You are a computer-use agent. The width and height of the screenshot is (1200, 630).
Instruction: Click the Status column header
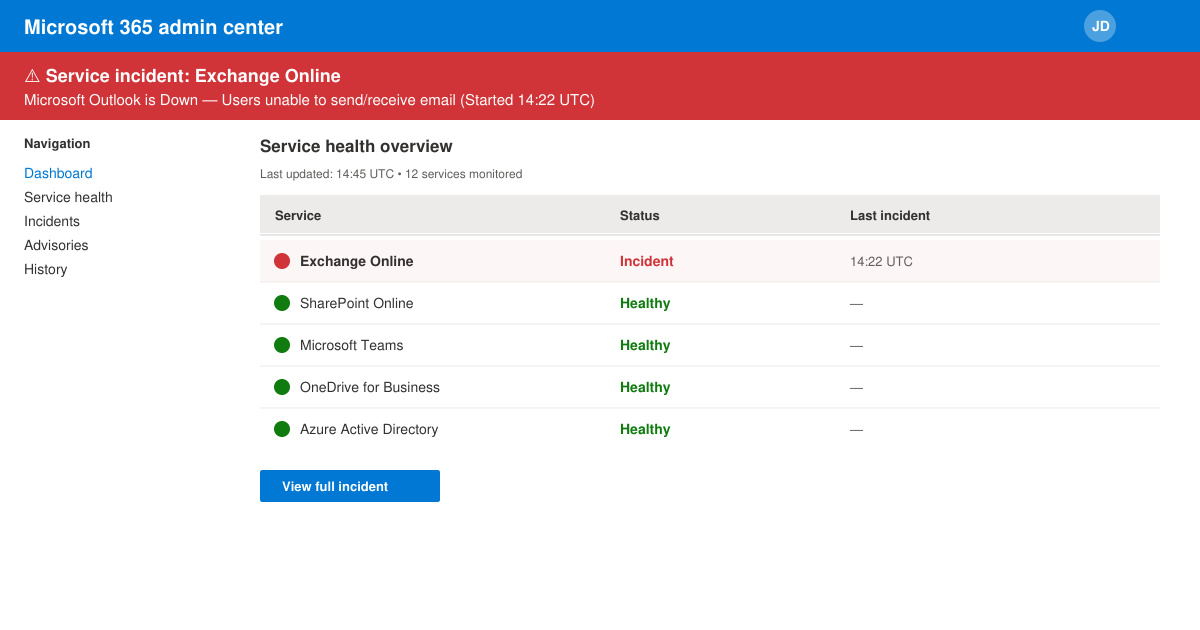click(x=640, y=215)
